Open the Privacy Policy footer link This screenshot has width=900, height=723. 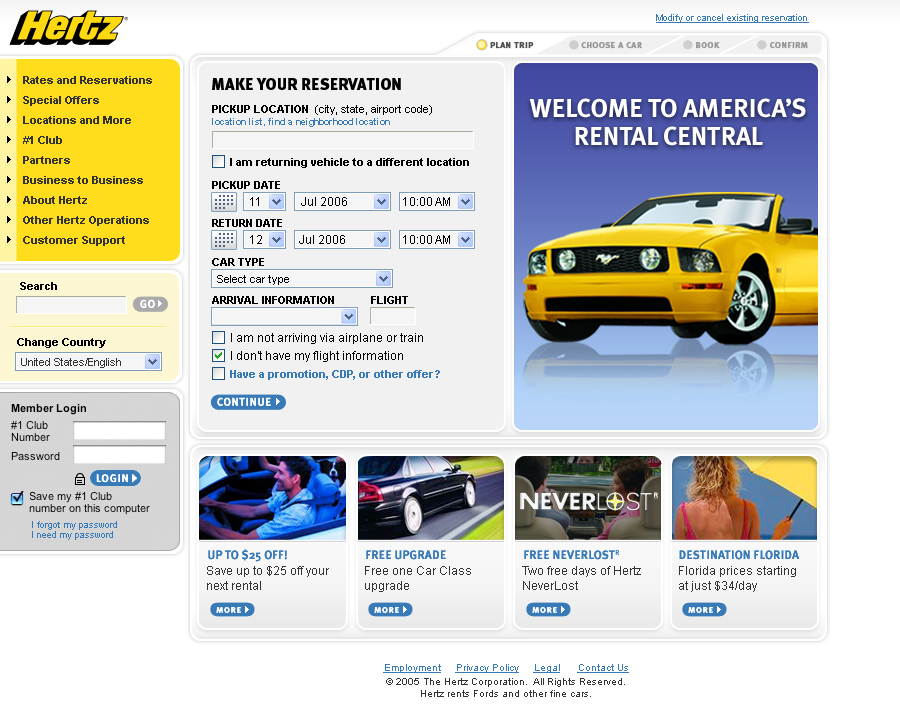[487, 668]
